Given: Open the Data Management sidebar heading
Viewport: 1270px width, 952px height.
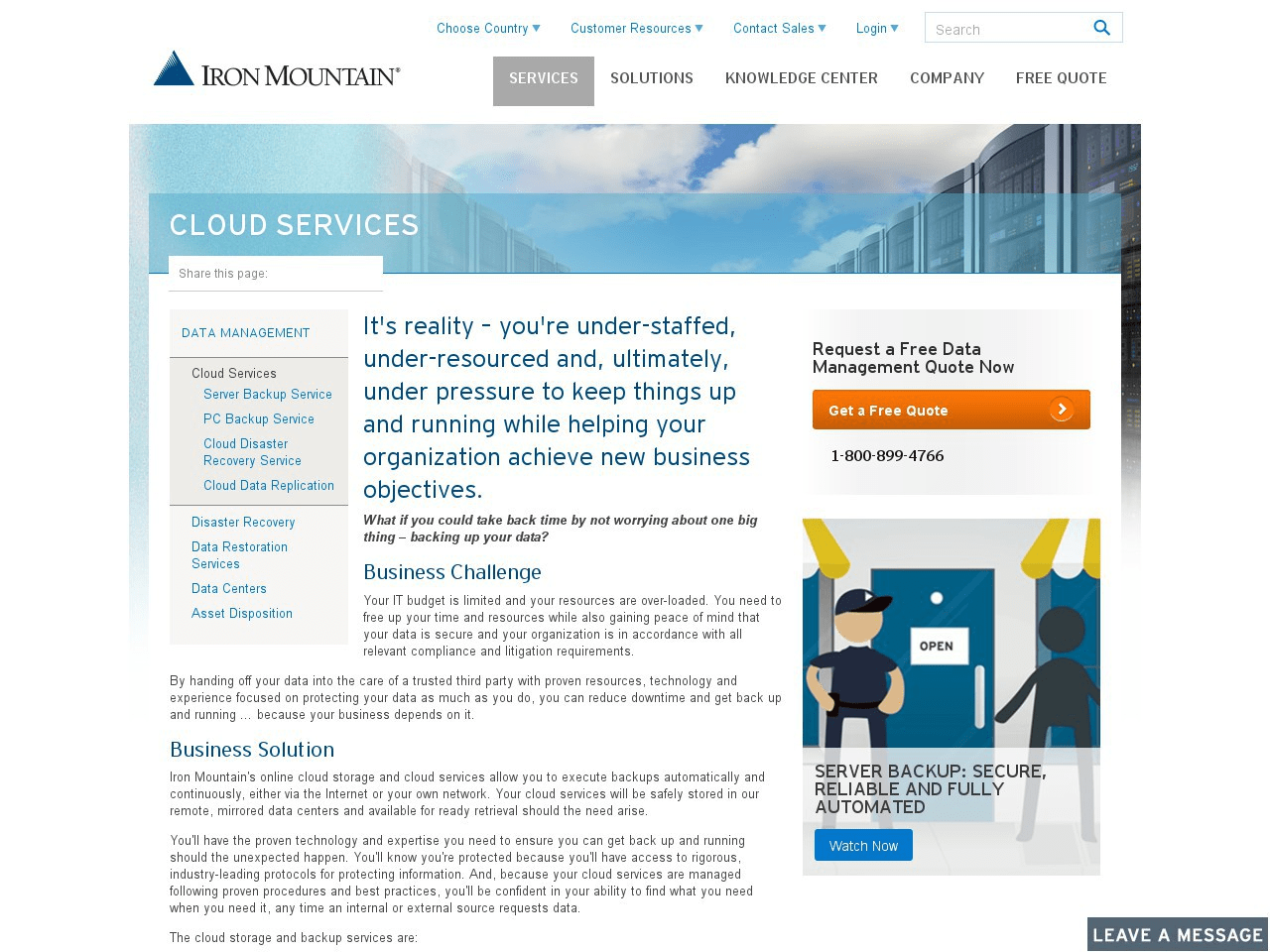Looking at the screenshot, I should (x=246, y=333).
